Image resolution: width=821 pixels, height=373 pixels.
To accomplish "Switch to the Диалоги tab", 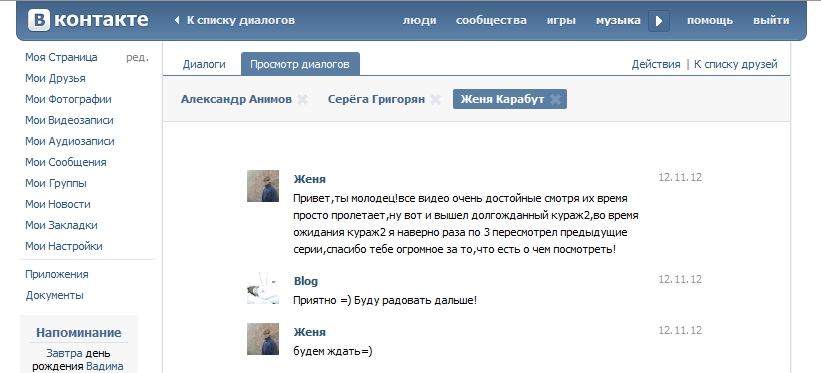I will pyautogui.click(x=204, y=64).
